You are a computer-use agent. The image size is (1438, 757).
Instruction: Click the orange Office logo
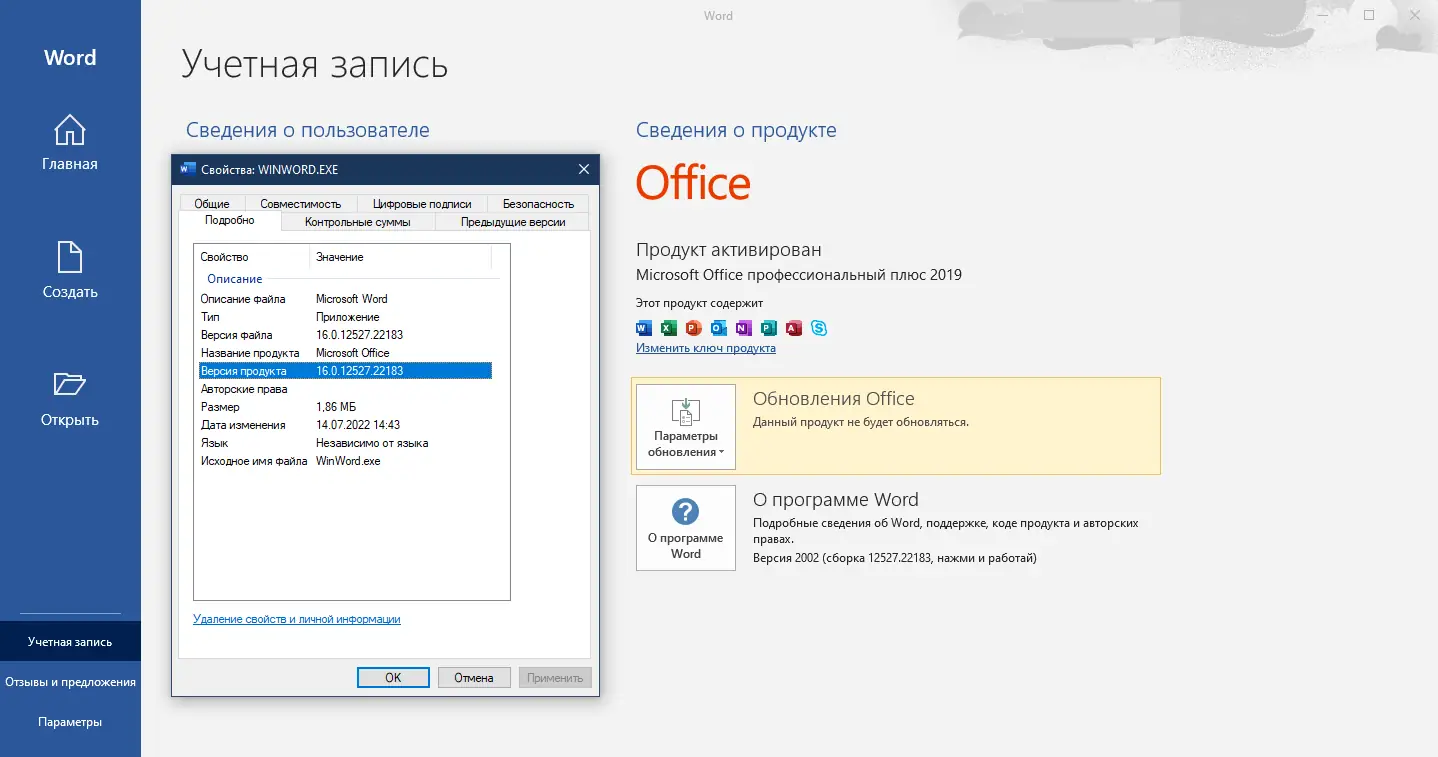pos(693,183)
